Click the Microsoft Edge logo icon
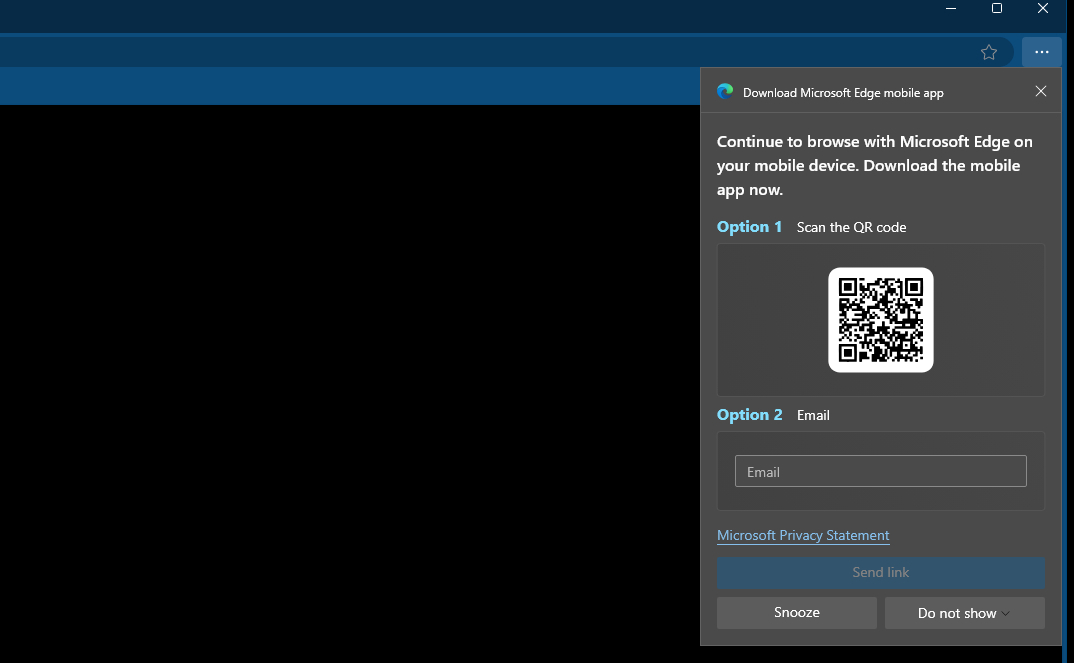This screenshot has width=1074, height=663. [x=725, y=92]
